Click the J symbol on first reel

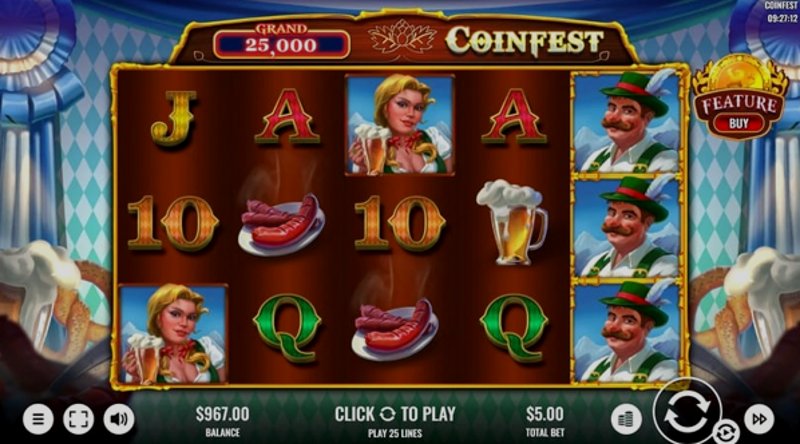tap(174, 118)
